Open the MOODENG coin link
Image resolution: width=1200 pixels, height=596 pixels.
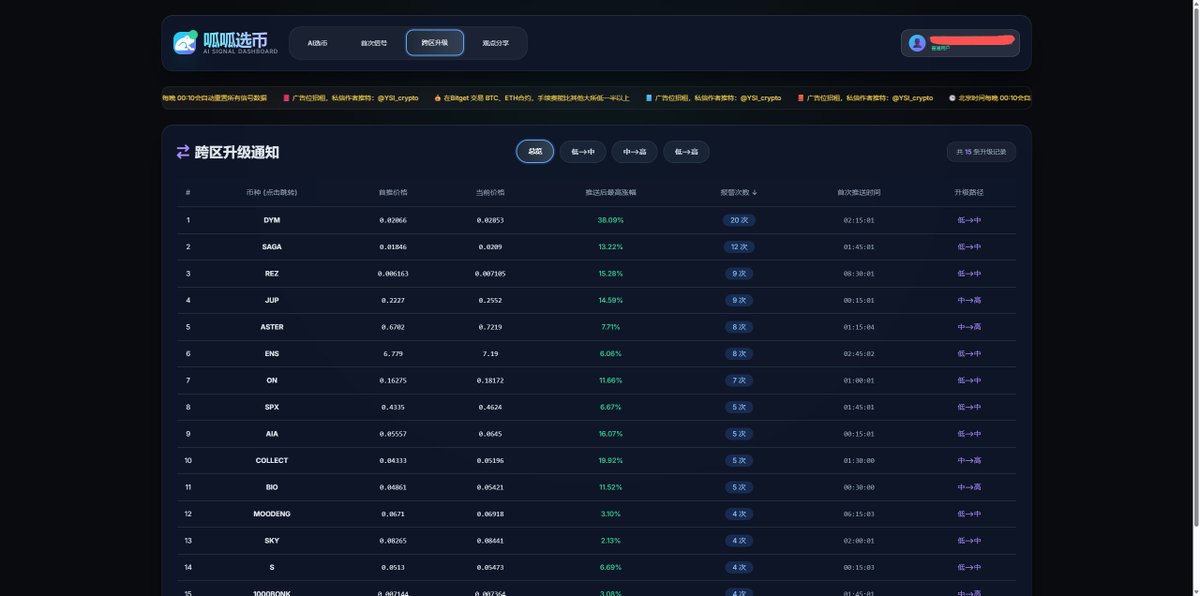[272, 514]
